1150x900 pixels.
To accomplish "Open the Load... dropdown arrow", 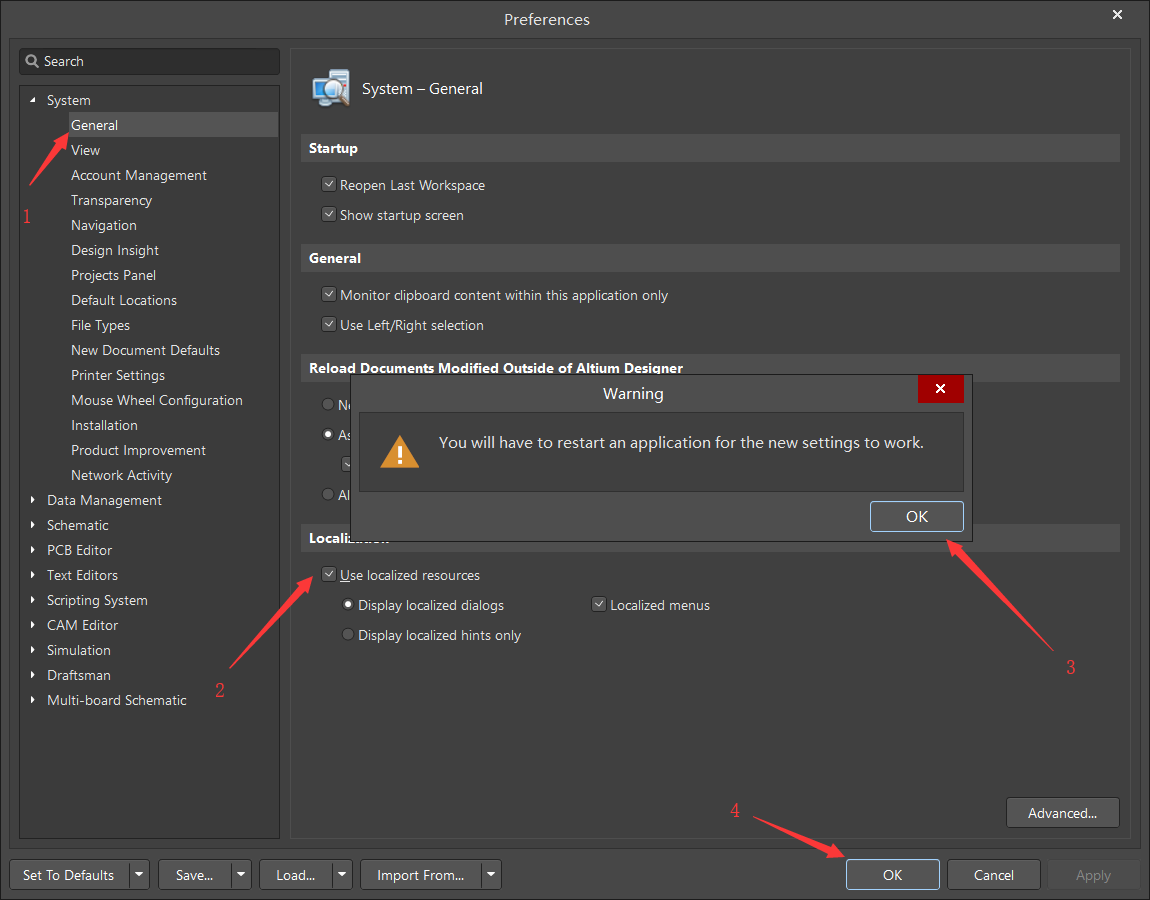I will click(x=343, y=875).
